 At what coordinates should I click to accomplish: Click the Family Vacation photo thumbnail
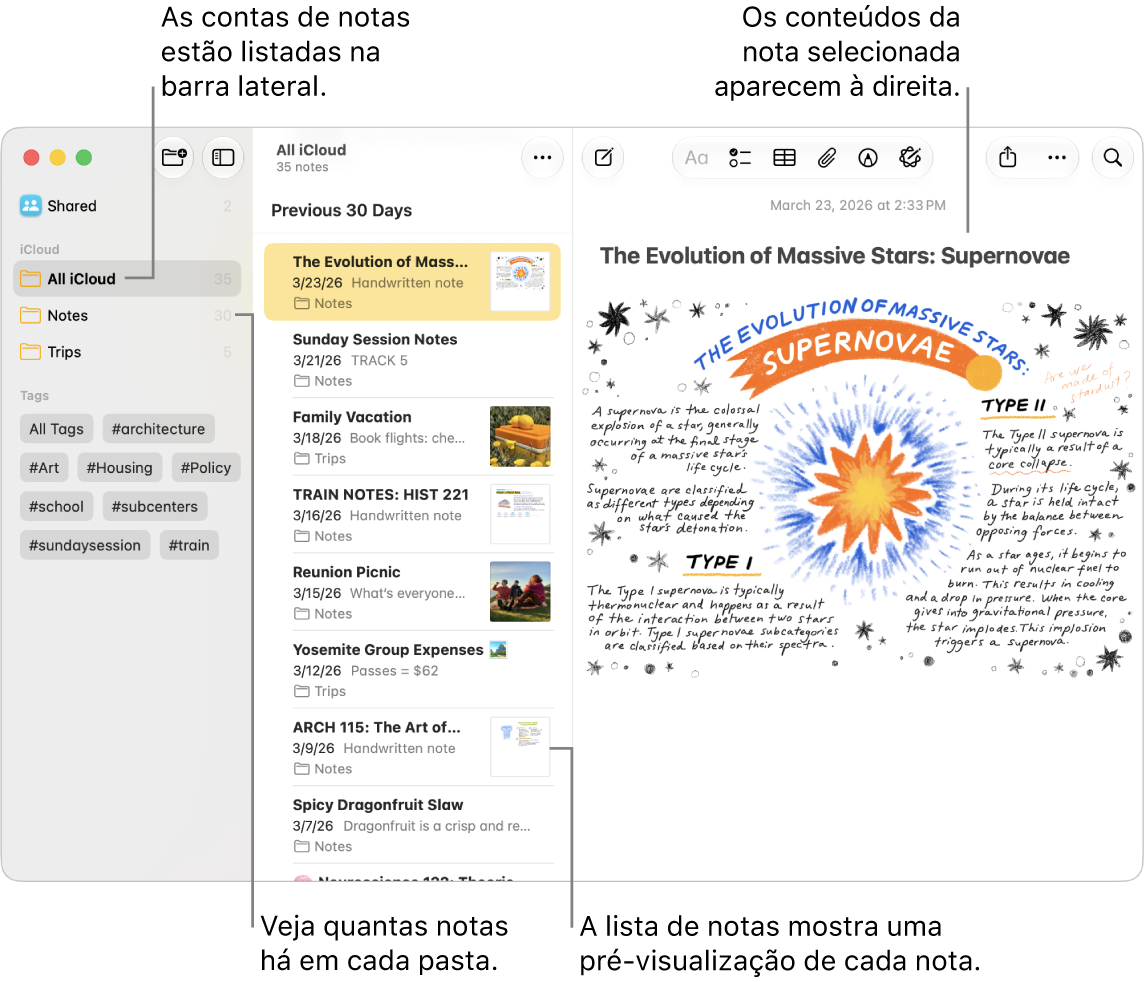(520, 436)
